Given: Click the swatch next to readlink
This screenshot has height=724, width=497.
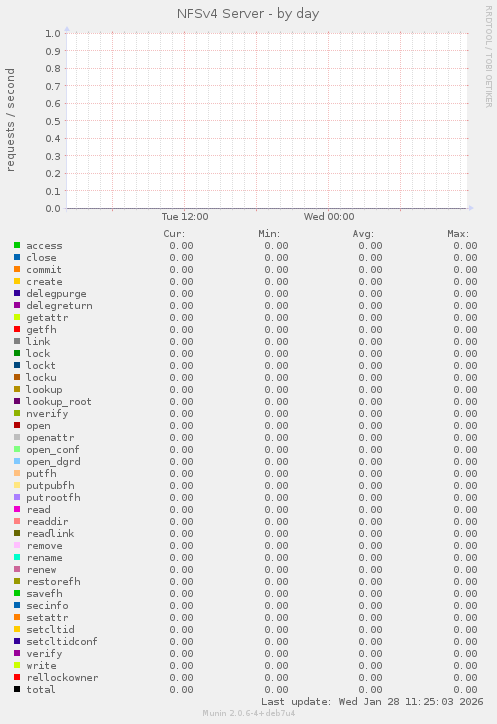Looking at the screenshot, I should [x=17, y=533].
